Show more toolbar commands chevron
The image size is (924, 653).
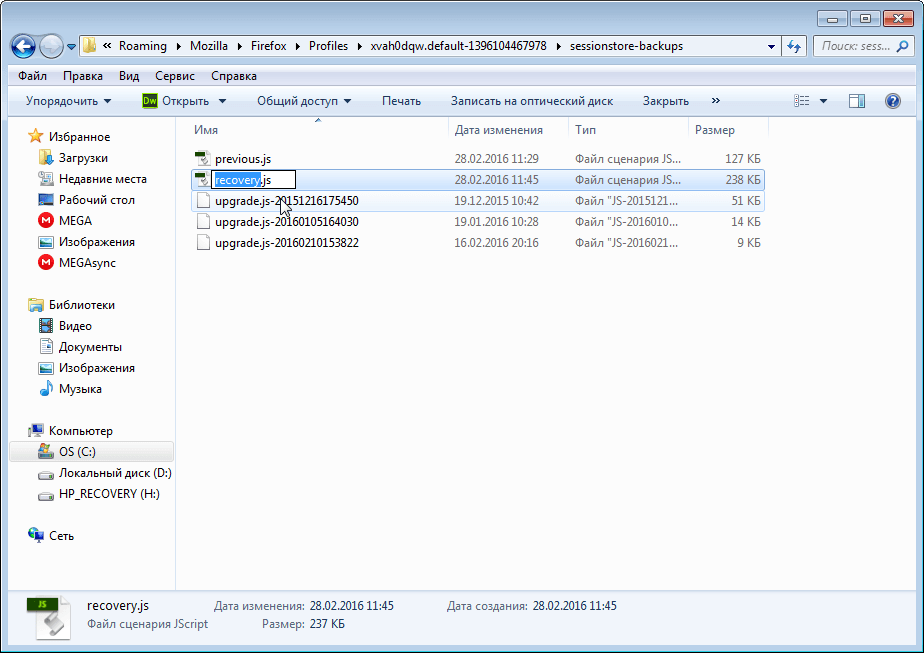715,101
